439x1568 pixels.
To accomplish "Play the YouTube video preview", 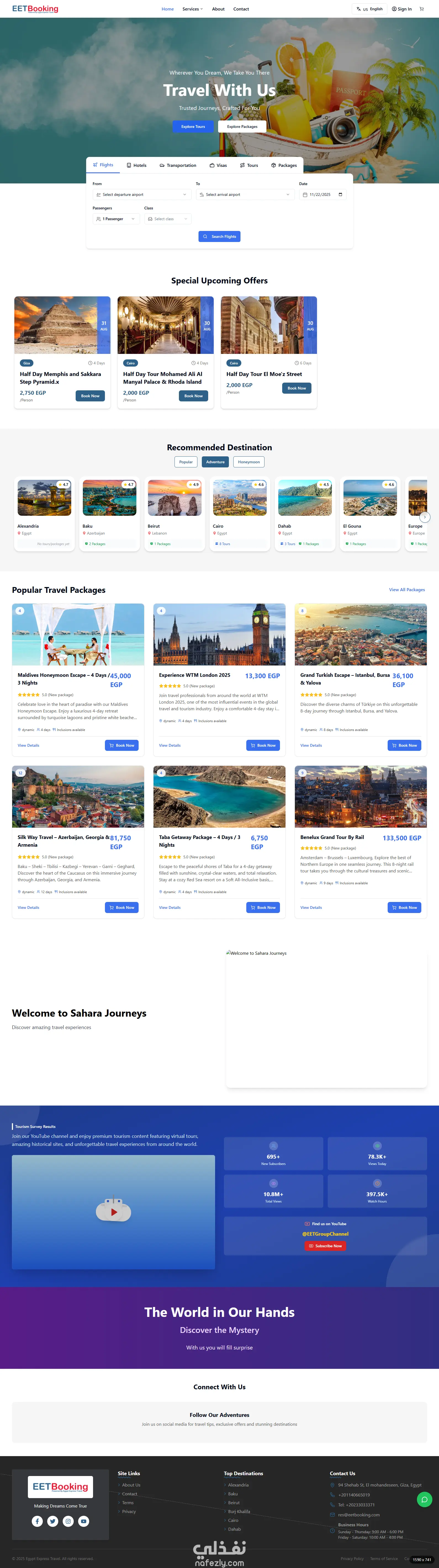I will [114, 1211].
